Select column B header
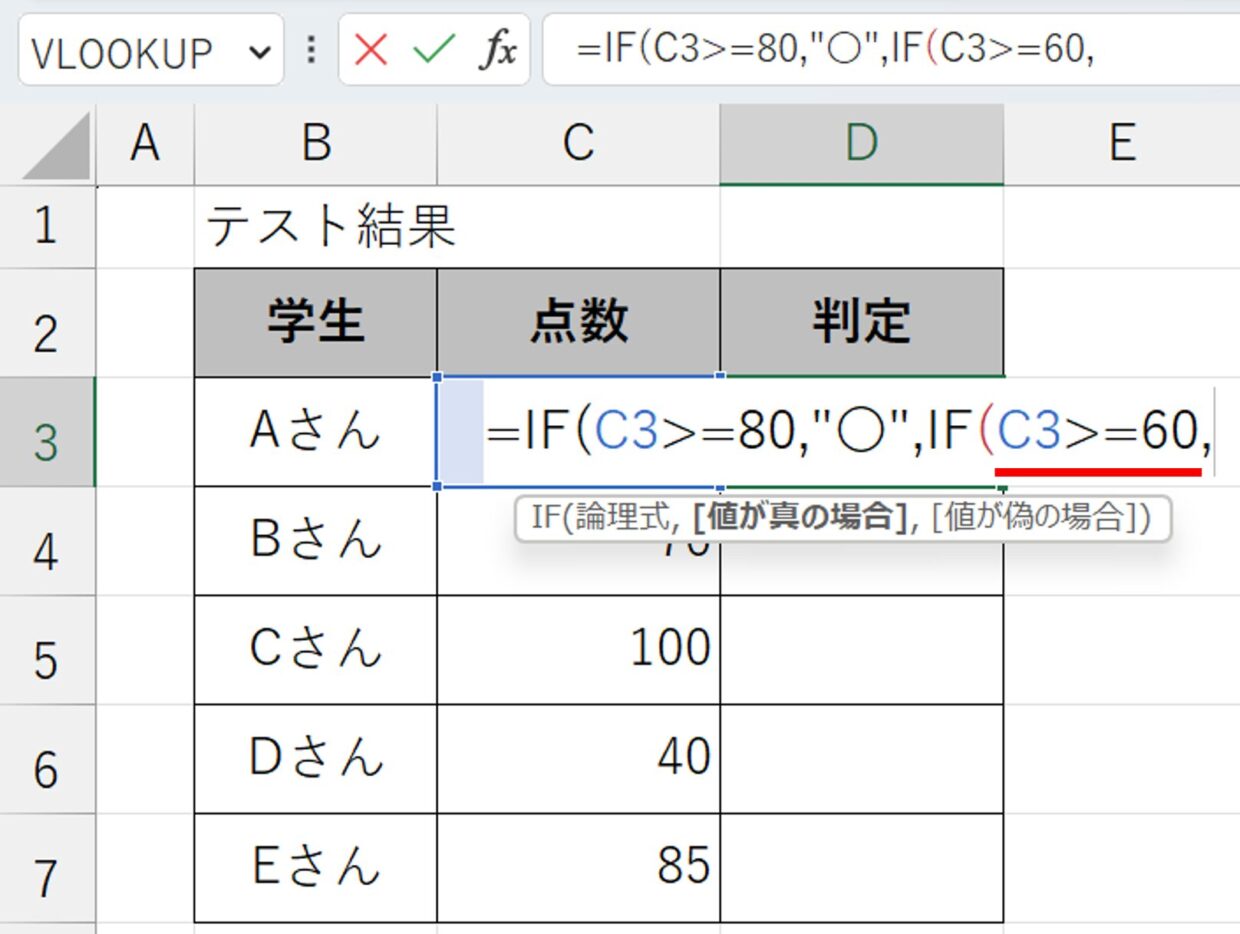The image size is (1240, 934). point(316,144)
